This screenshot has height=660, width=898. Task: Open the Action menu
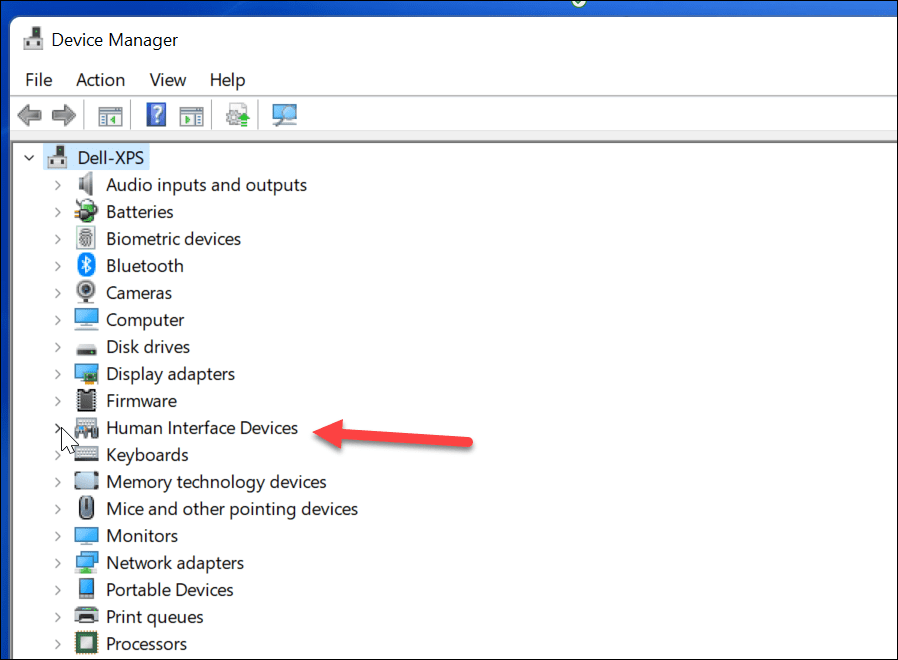100,80
